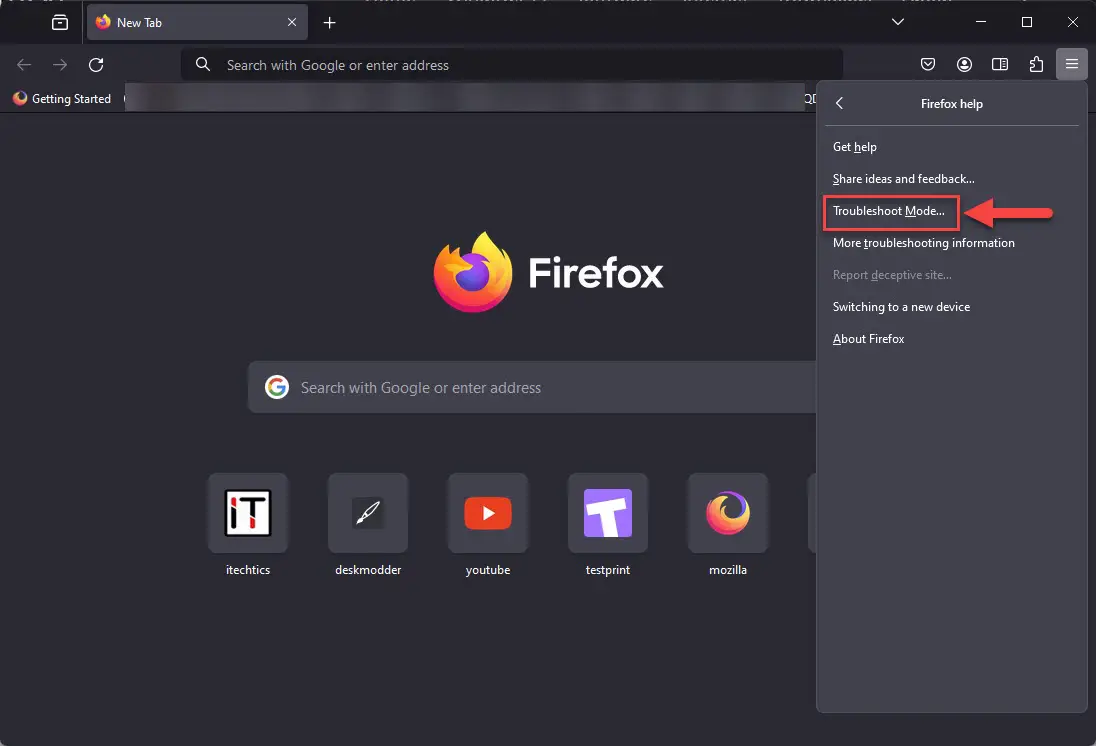This screenshot has height=746, width=1096.
Task: Click the Reload page icon
Action: point(96,64)
